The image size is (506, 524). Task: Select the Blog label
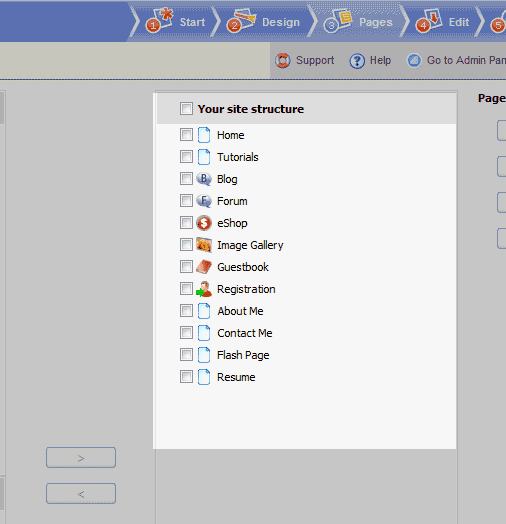[227, 179]
